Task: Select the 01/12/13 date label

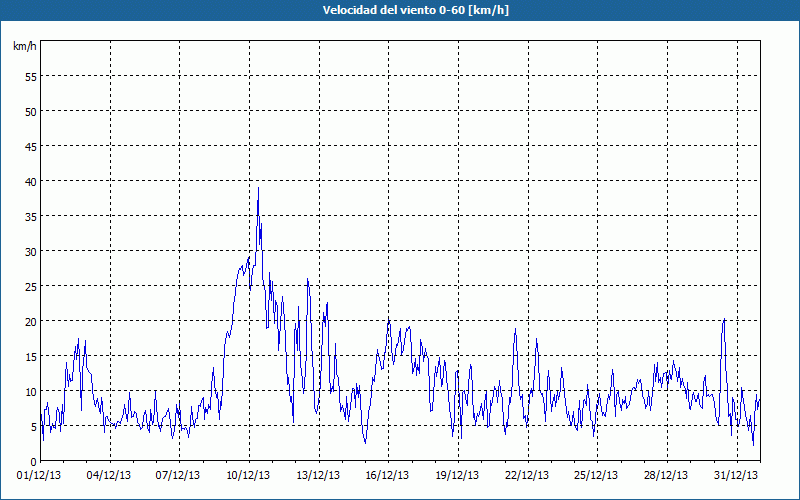Action: [x=39, y=476]
